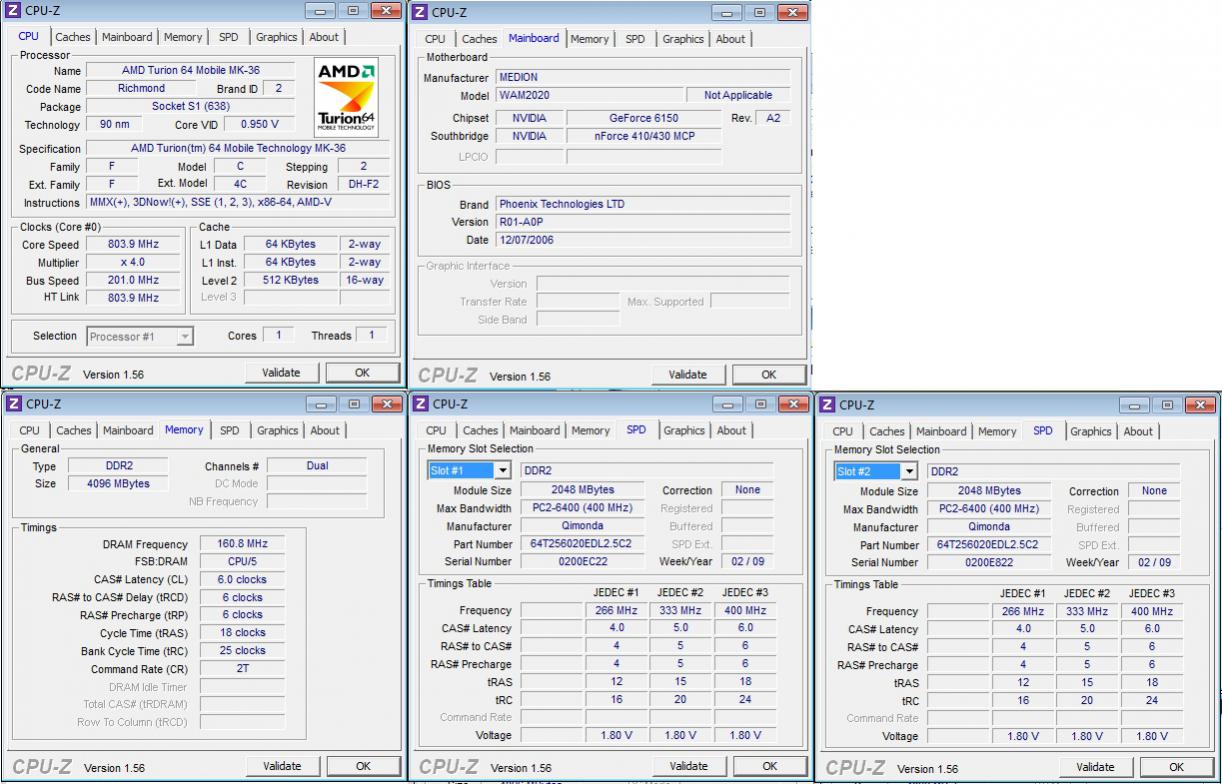Viewport: 1222px width, 784px height.
Task: Click the processor name field AMD Turion 64 Mobile MK-36
Action: coord(190,71)
